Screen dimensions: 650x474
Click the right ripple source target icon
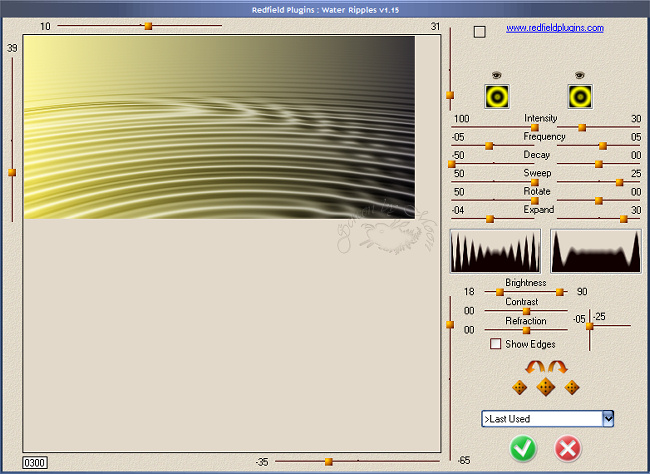(x=580, y=95)
